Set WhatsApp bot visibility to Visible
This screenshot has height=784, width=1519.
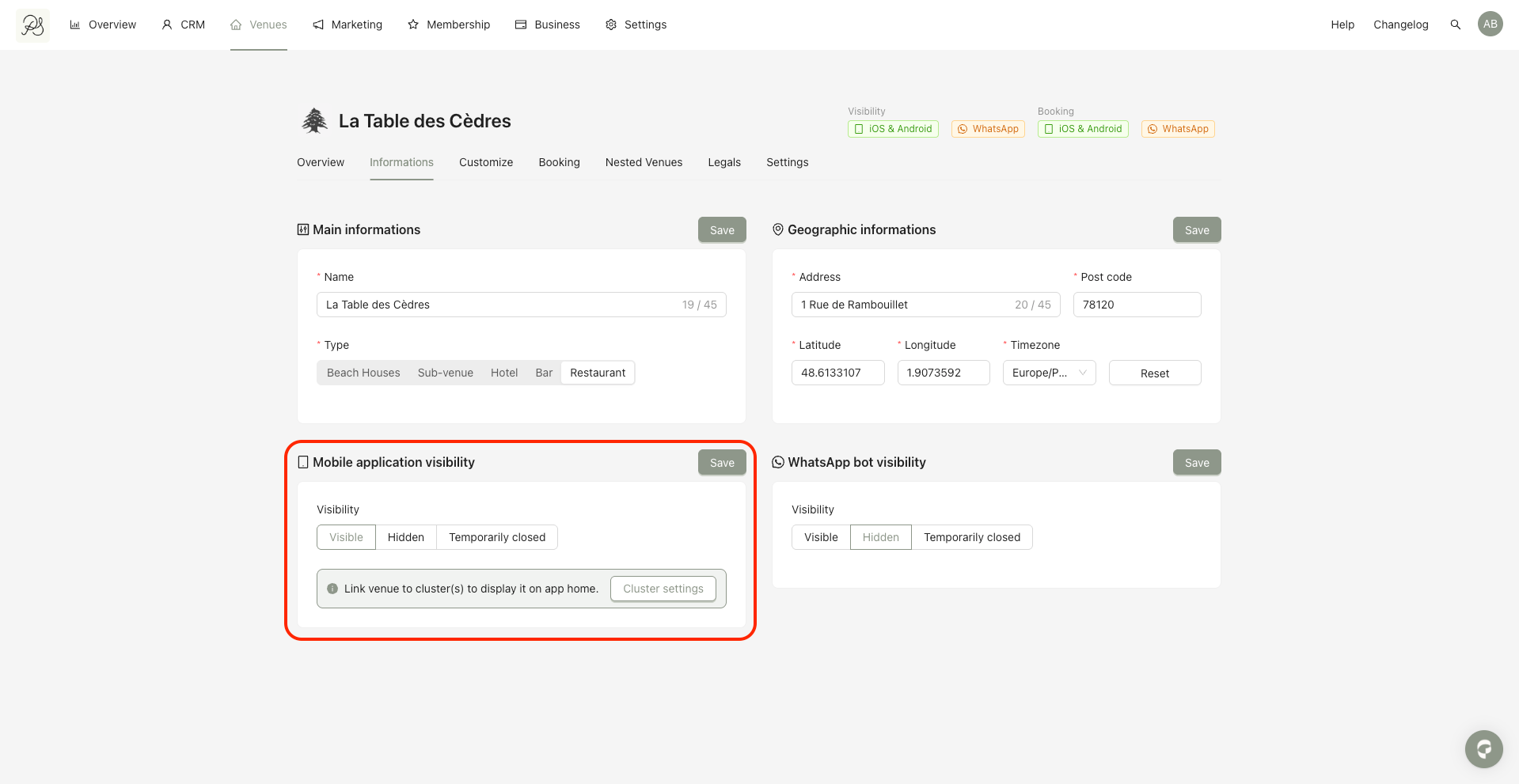[x=820, y=537]
